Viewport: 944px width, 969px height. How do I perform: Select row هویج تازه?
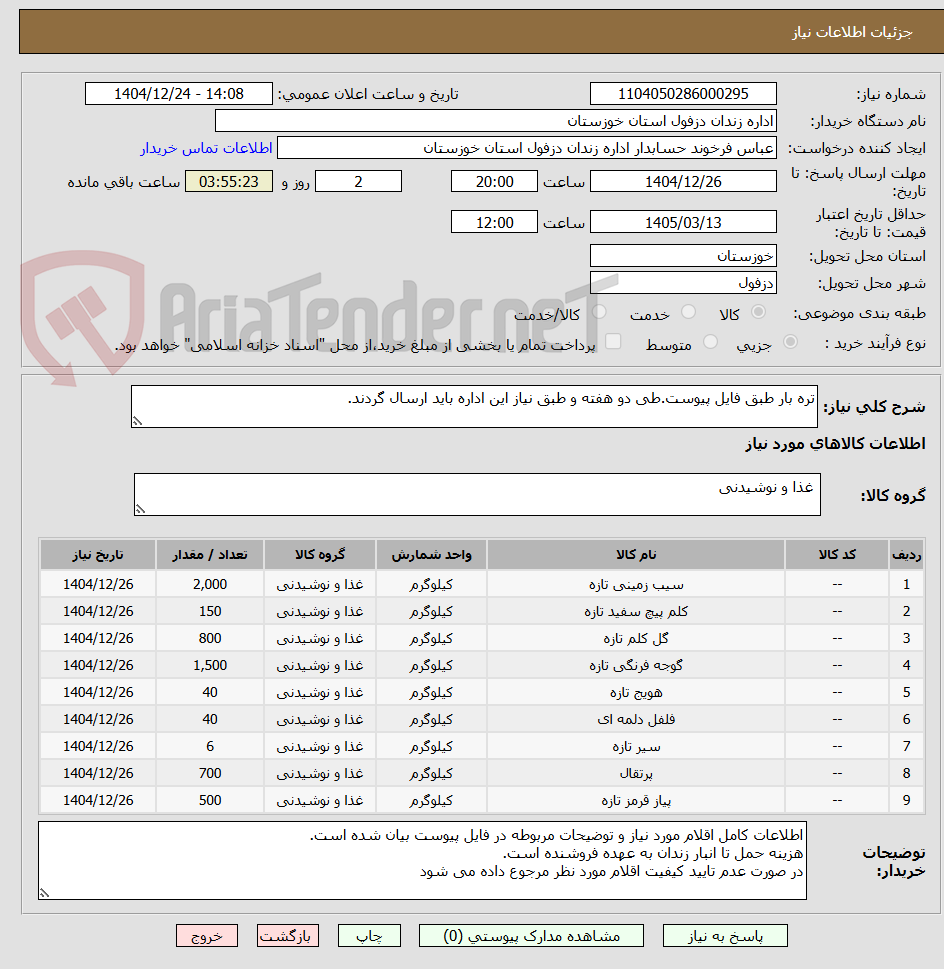[482, 692]
